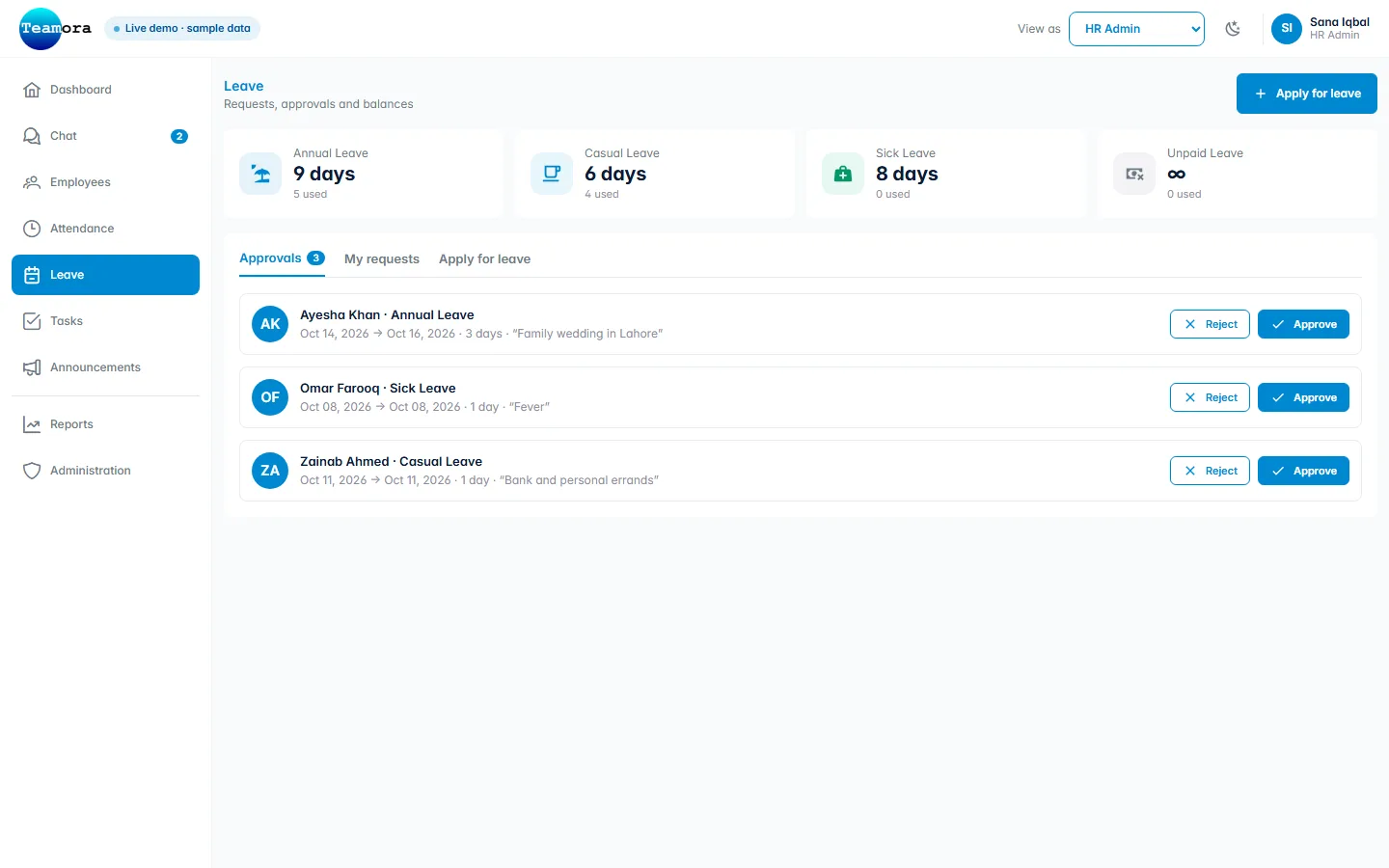Go to Reports section
Viewport: 1389px width, 868px height.
pos(105,424)
